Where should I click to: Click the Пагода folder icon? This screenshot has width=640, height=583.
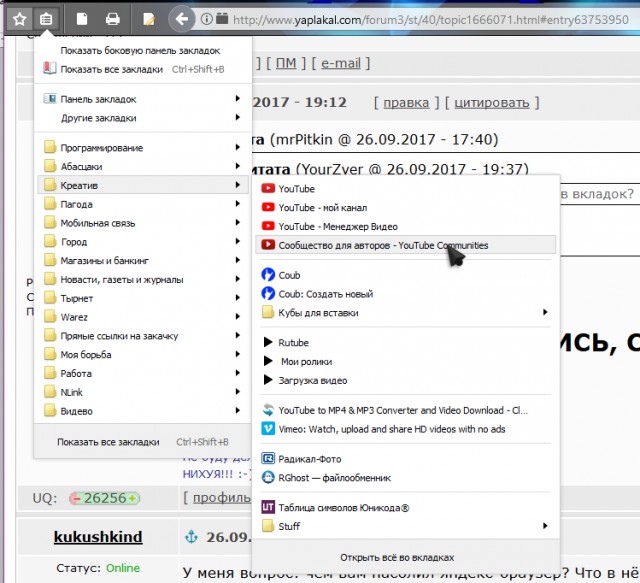pos(50,204)
